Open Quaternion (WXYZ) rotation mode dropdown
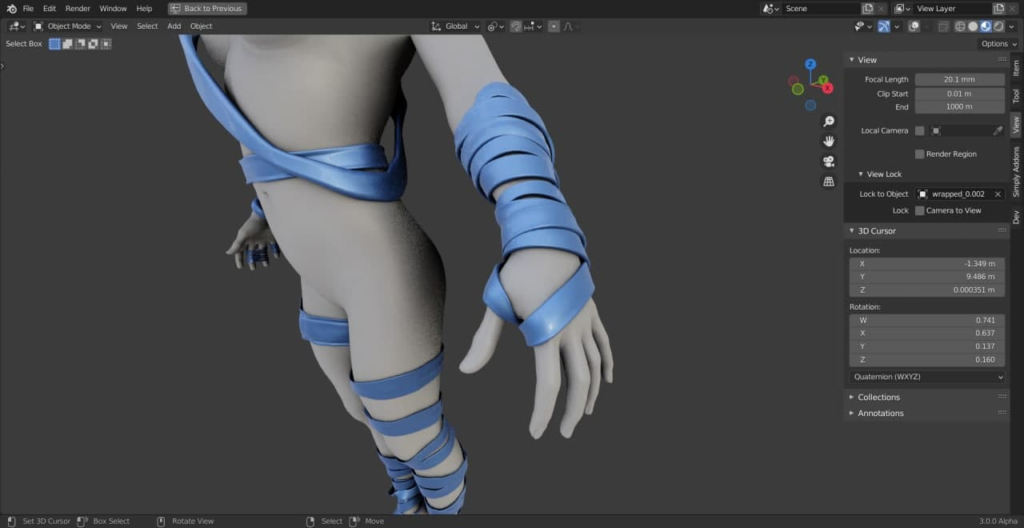Image resolution: width=1024 pixels, height=528 pixels. click(927, 376)
